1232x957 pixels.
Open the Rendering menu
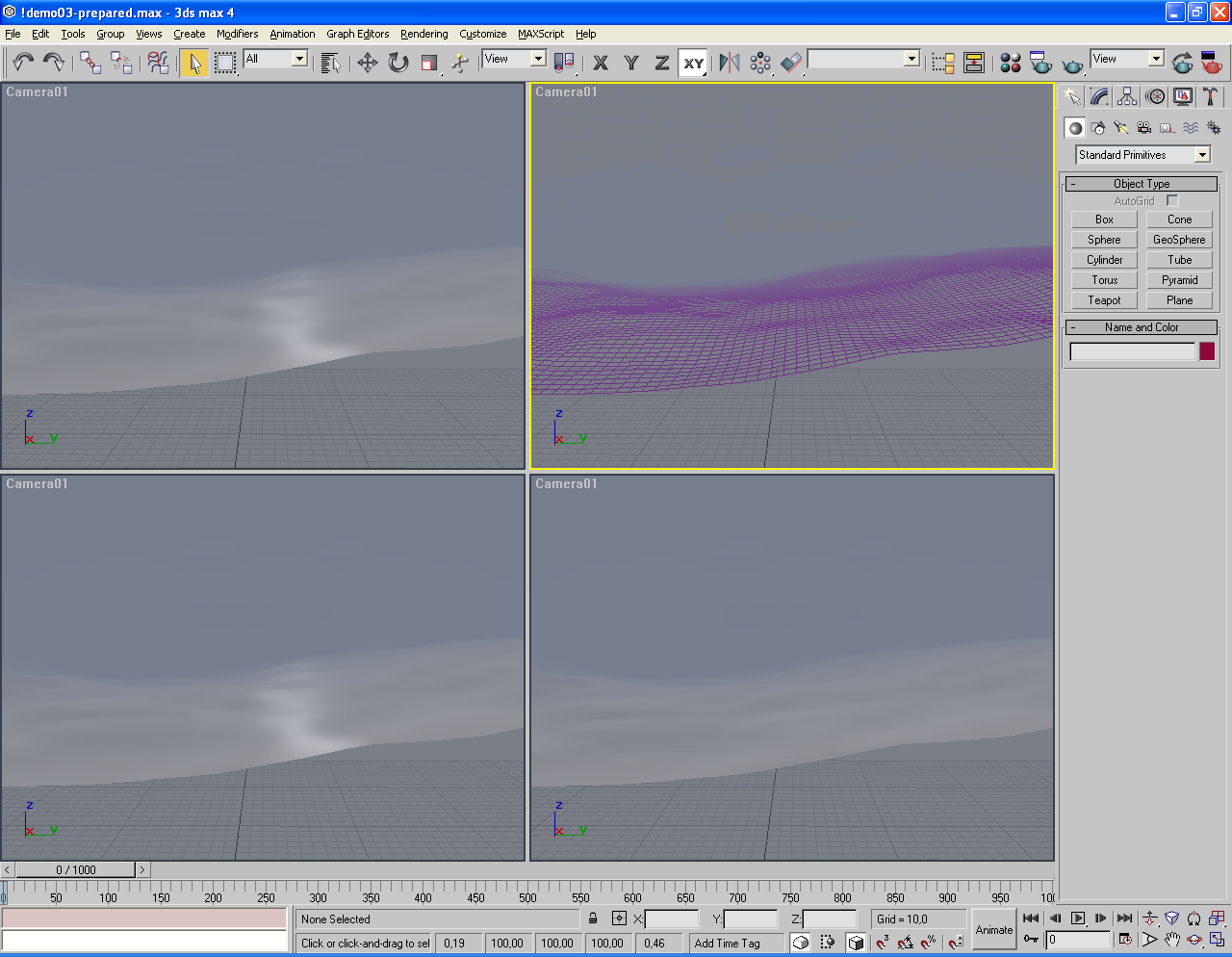click(423, 34)
